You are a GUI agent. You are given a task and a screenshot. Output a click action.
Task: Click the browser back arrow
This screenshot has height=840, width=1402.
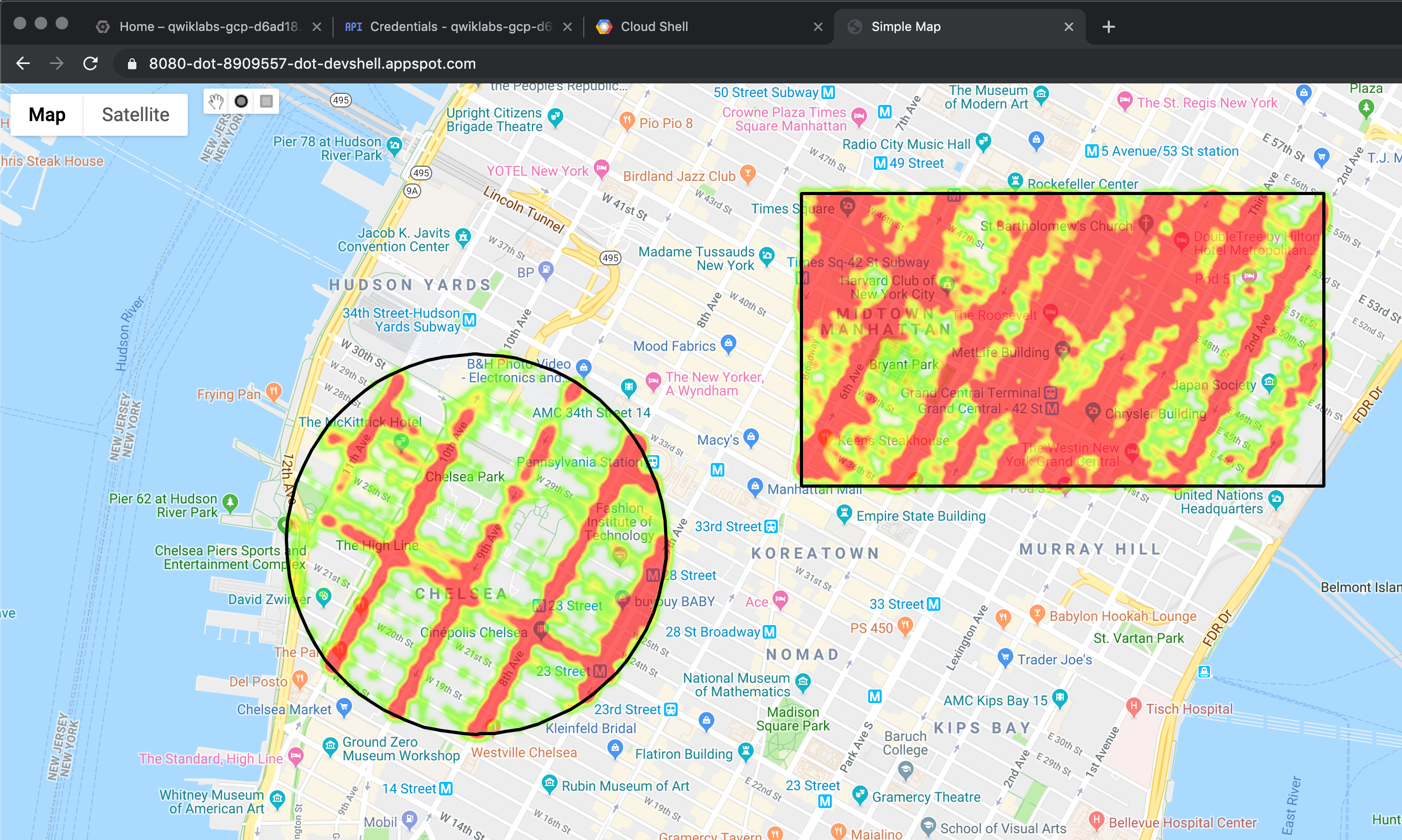point(23,63)
